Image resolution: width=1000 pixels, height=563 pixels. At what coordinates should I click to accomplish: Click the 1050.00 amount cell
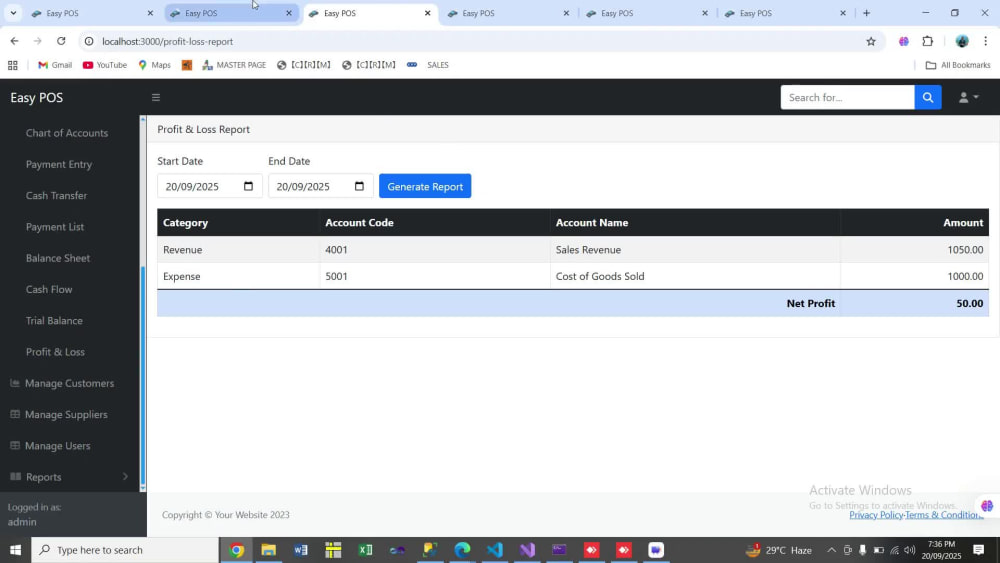click(x=915, y=250)
